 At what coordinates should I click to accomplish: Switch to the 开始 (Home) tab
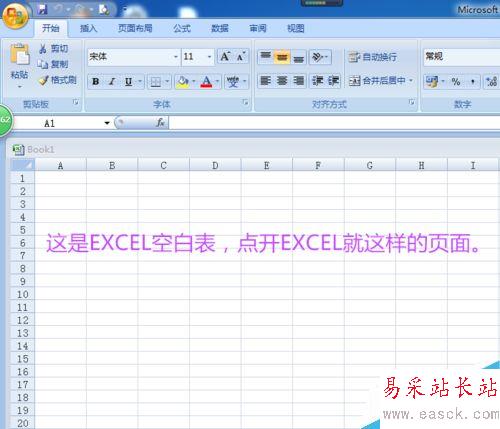point(51,28)
